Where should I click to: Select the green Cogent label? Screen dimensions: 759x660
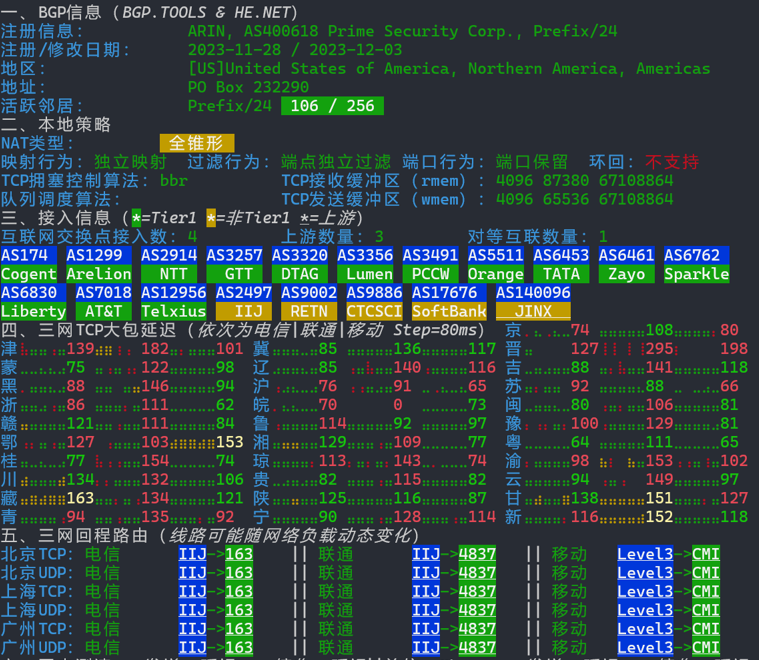click(x=29, y=274)
